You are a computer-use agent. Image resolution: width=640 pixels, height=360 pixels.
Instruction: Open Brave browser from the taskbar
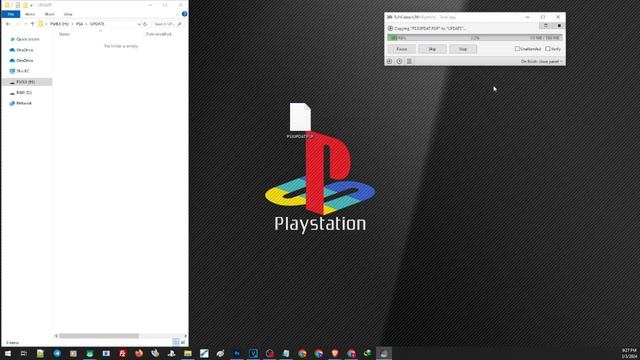click(x=335, y=353)
